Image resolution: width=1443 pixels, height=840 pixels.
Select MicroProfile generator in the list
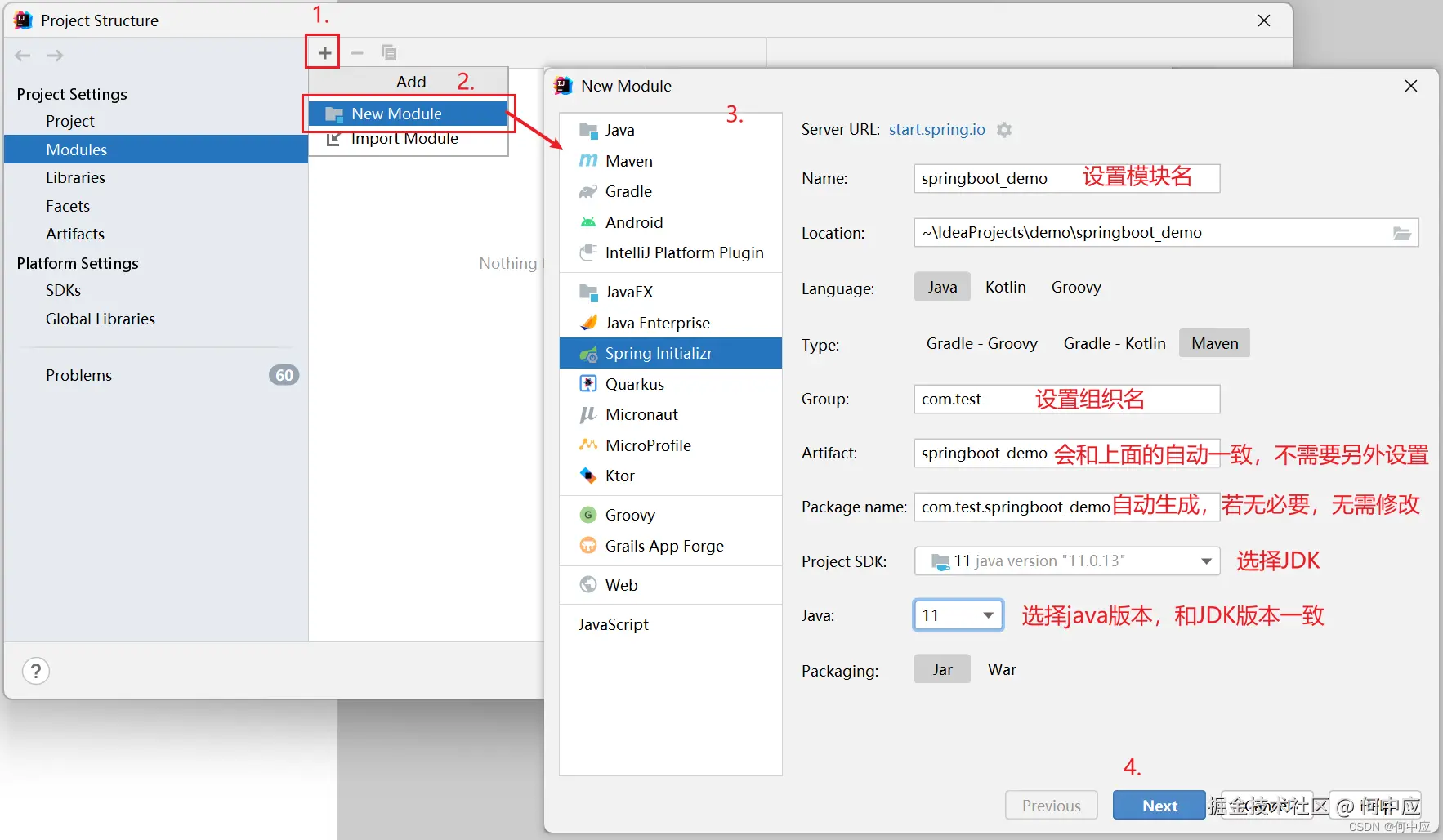pyautogui.click(x=670, y=445)
